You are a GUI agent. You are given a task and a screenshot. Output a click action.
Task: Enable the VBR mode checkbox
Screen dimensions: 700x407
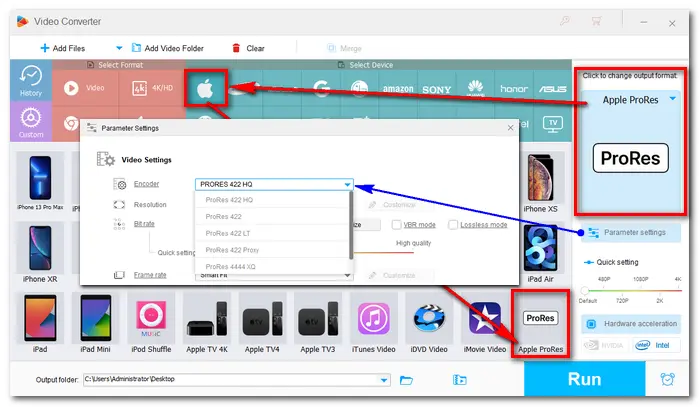point(396,224)
